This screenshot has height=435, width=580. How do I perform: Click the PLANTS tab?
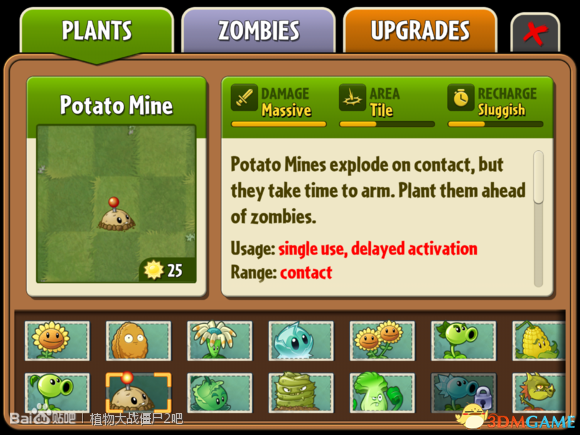click(97, 31)
